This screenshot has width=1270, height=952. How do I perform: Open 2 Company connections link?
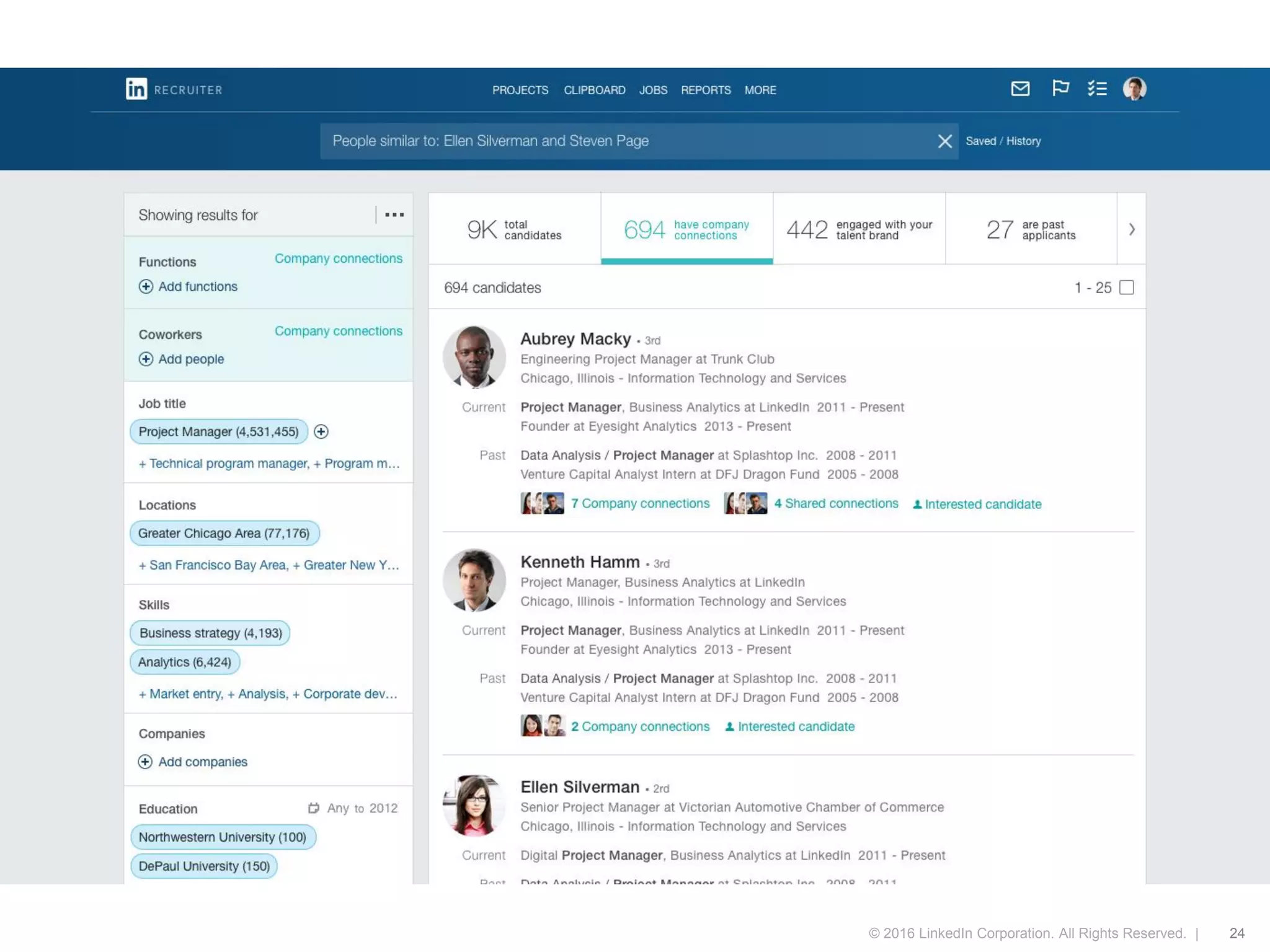(x=640, y=726)
